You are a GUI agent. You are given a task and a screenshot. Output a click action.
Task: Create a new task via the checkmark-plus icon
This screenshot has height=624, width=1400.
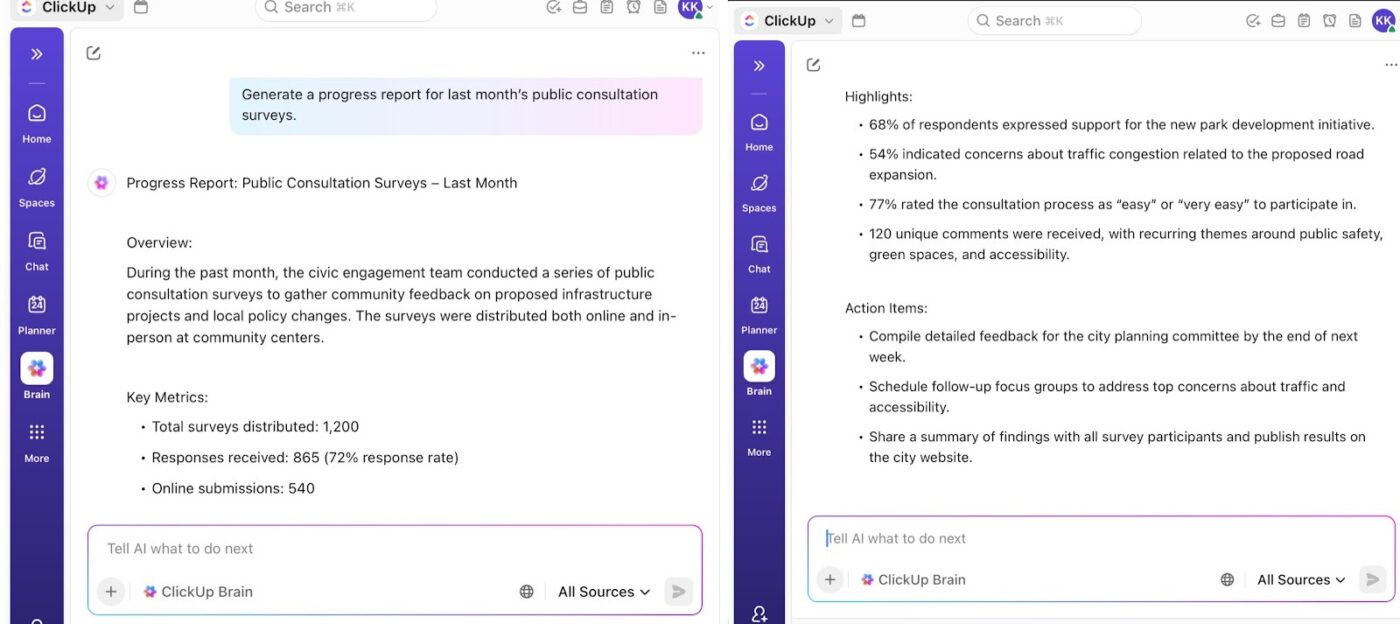click(x=553, y=7)
